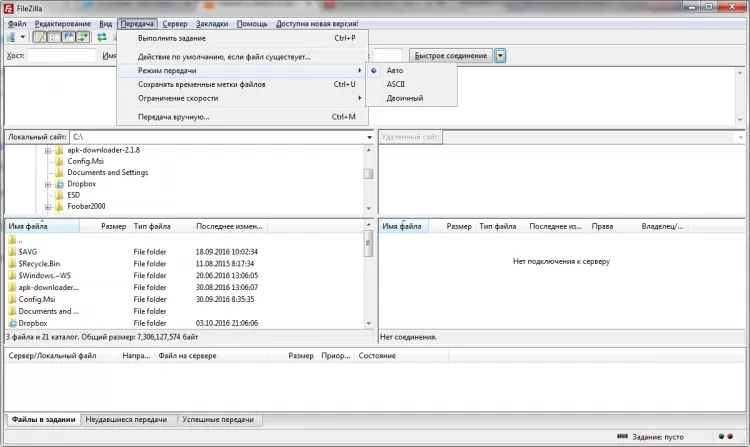Sort local list by Размер column
Viewport: 750px width, 447px height.
pos(105,226)
